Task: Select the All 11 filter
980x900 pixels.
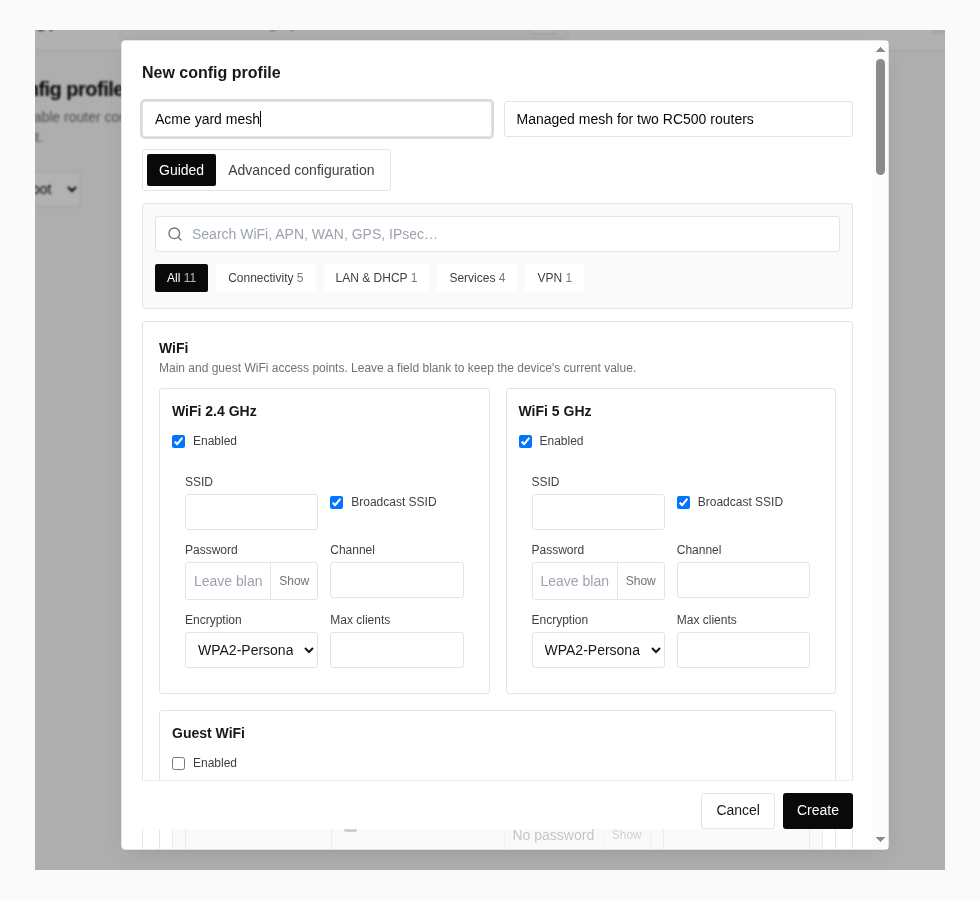Action: 181,278
